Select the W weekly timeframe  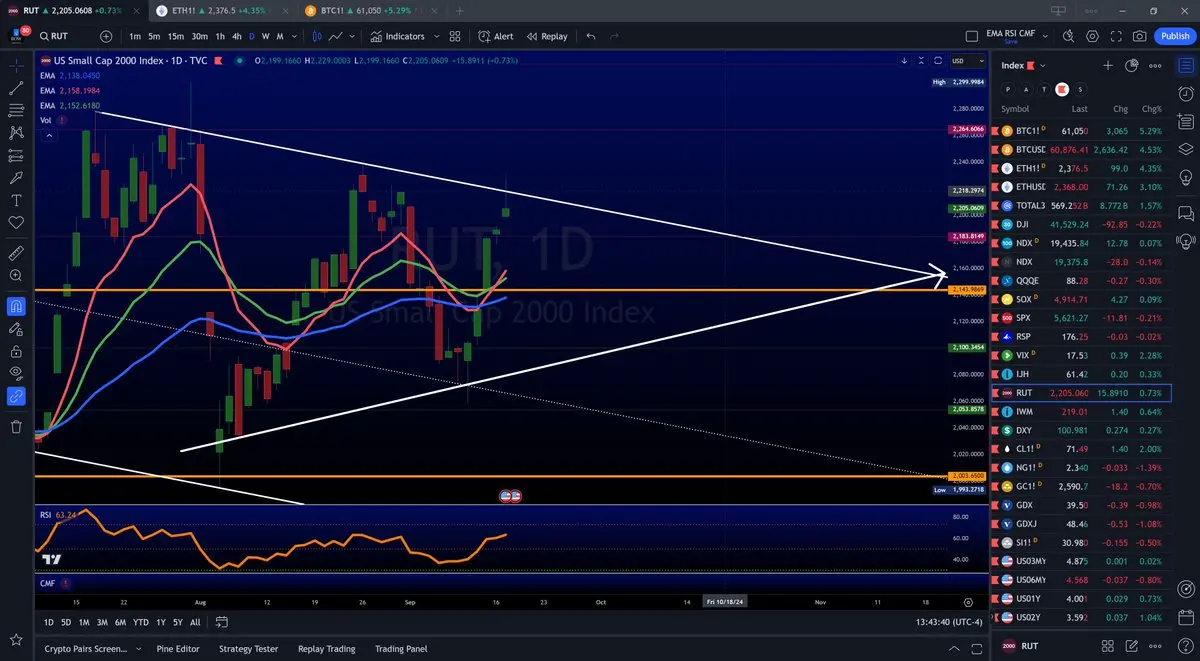pos(265,36)
